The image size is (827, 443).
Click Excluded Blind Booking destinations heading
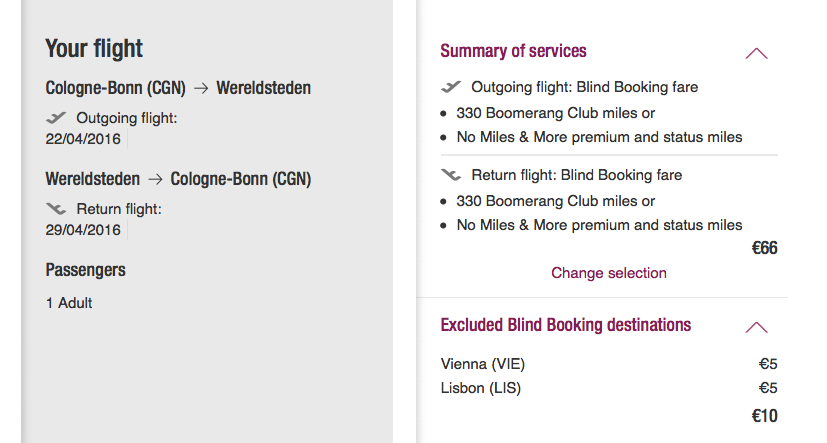(x=565, y=325)
